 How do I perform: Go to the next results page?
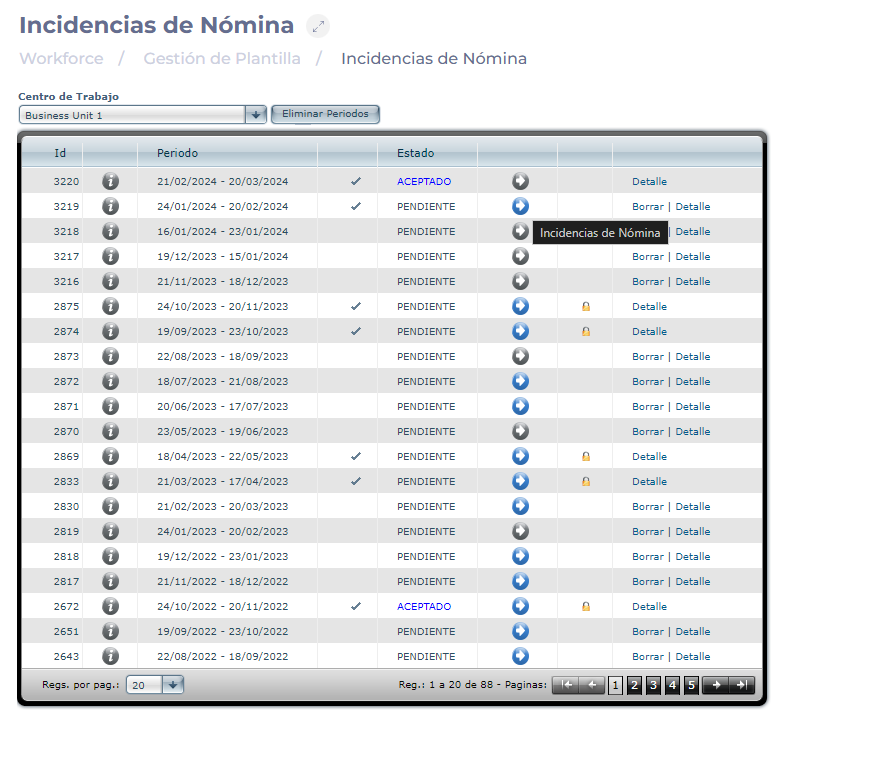[715, 685]
